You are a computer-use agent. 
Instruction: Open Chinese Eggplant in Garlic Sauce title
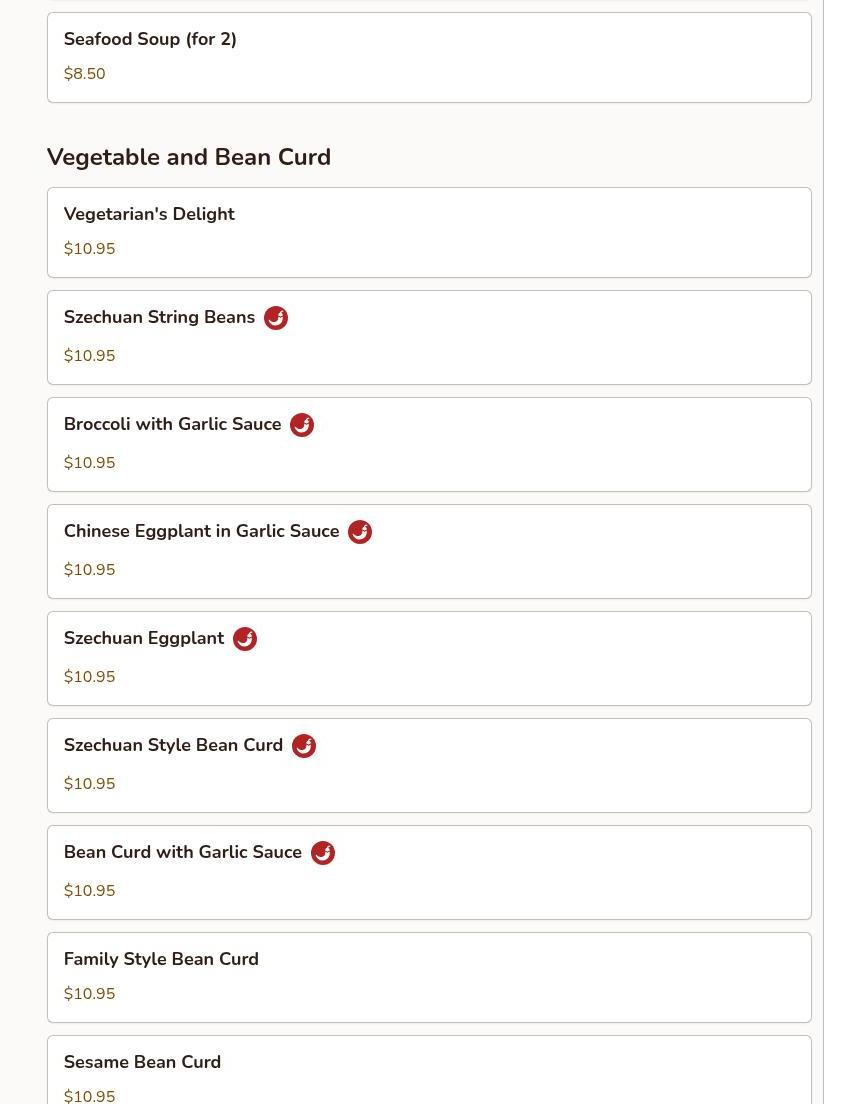click(201, 531)
